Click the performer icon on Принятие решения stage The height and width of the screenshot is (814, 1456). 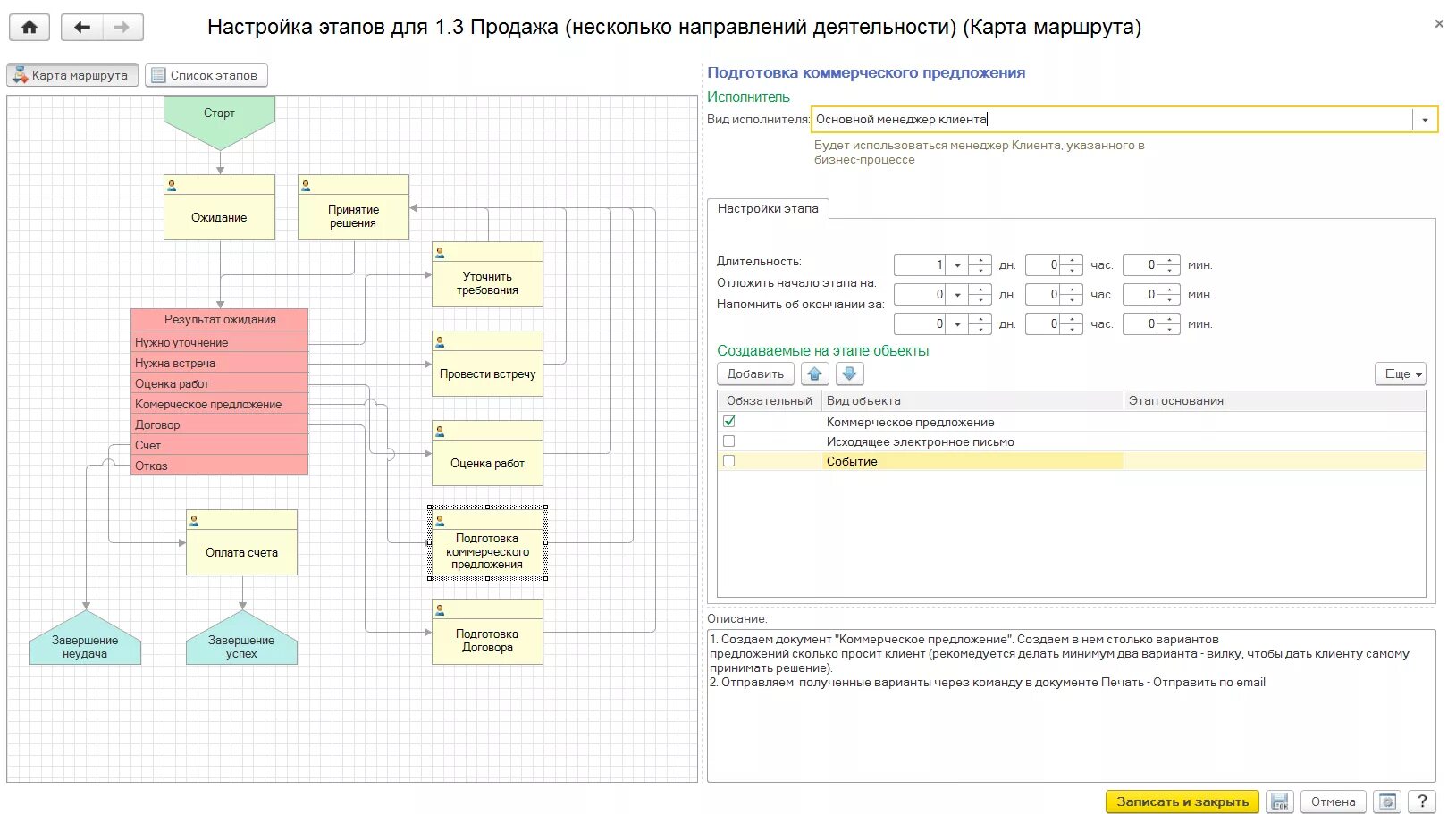(x=306, y=186)
